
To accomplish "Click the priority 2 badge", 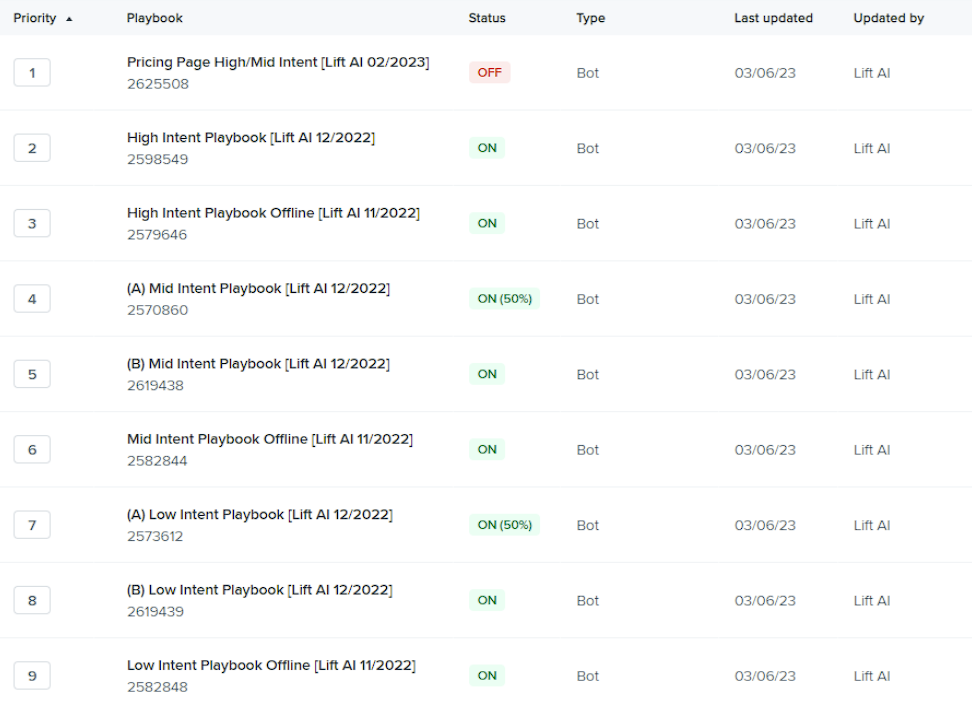I will point(31,147).
